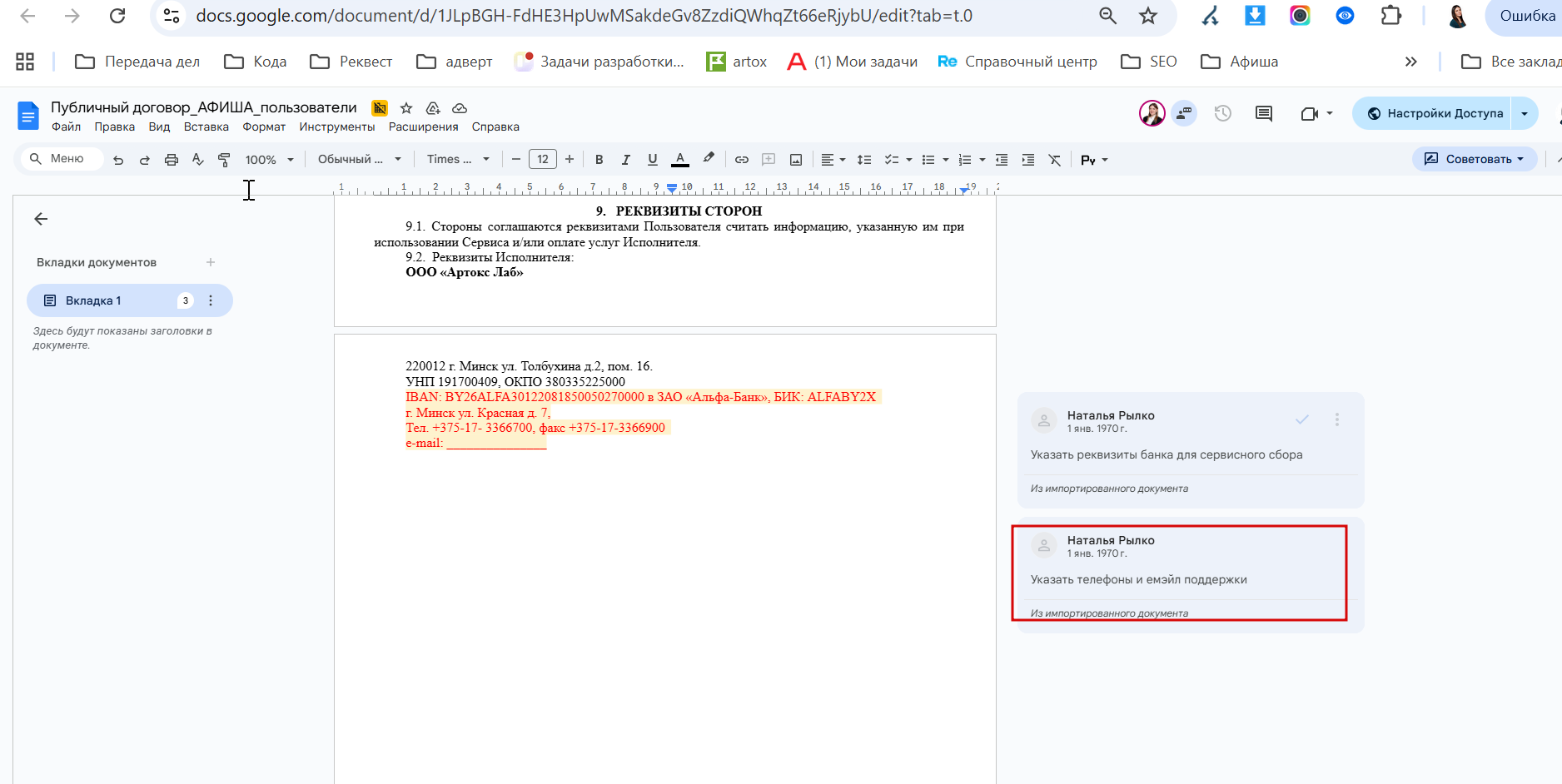Open input tools language dropdown

tap(1094, 160)
